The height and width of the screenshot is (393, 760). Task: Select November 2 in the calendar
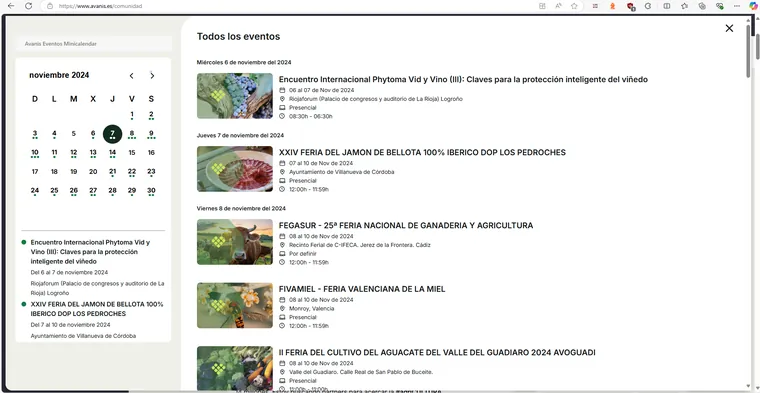(x=151, y=115)
